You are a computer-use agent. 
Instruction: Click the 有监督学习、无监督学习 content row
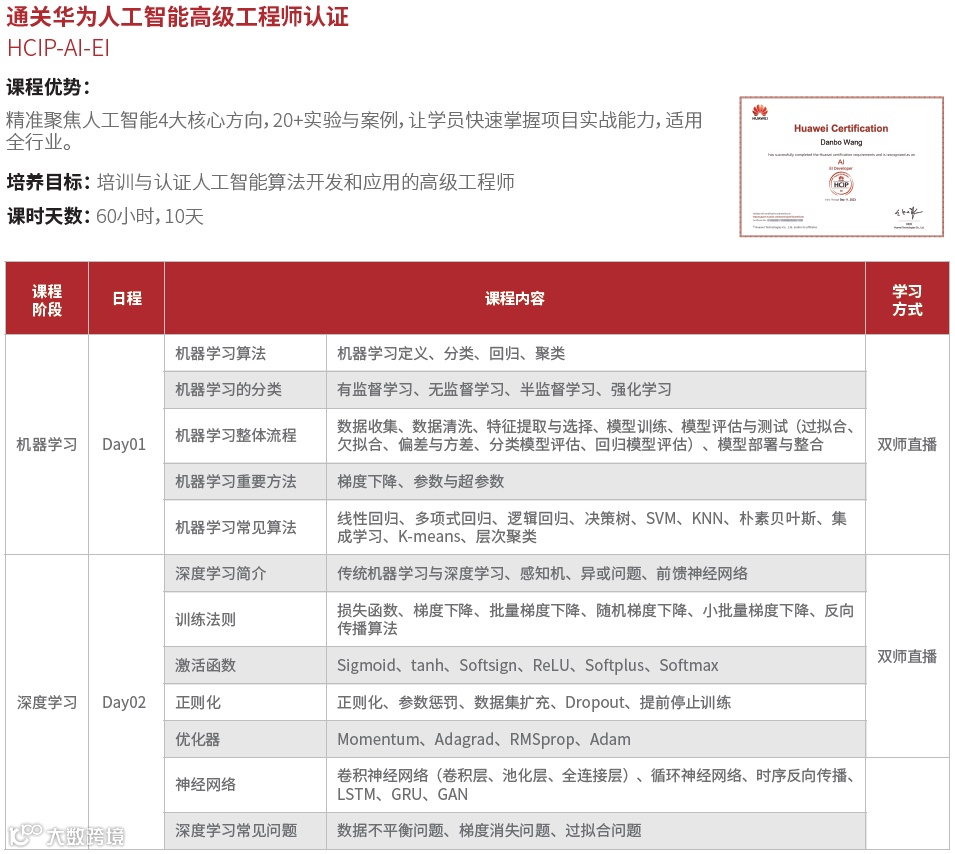[x=596, y=390]
